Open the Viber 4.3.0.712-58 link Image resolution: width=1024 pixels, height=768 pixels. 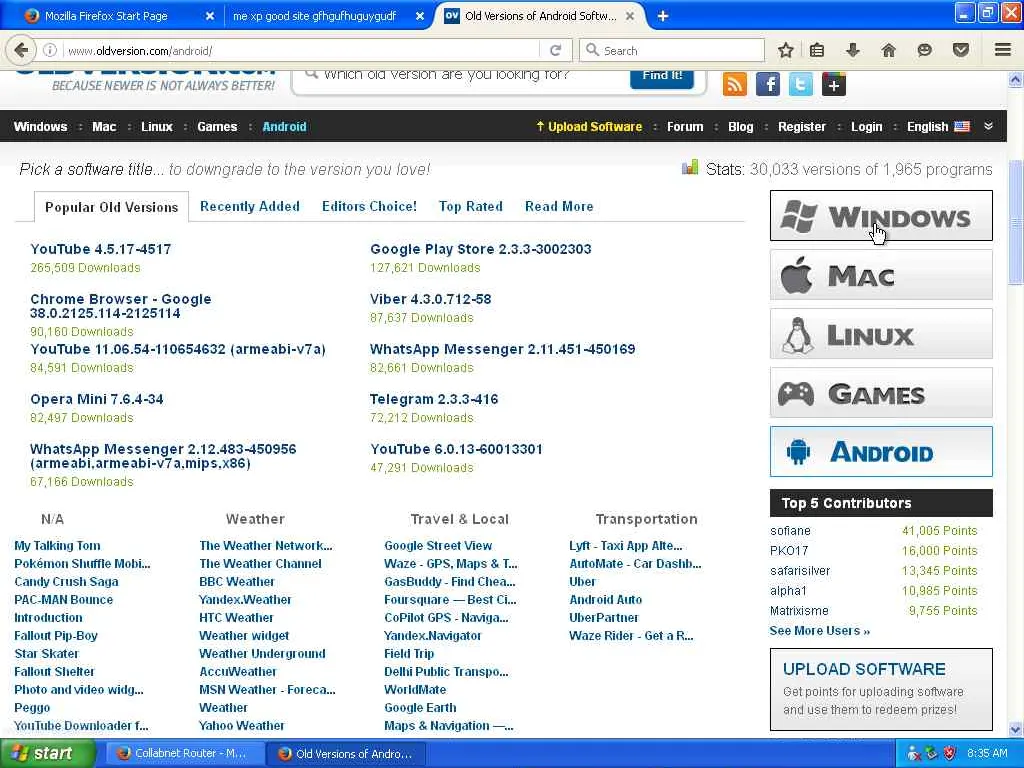tap(430, 299)
